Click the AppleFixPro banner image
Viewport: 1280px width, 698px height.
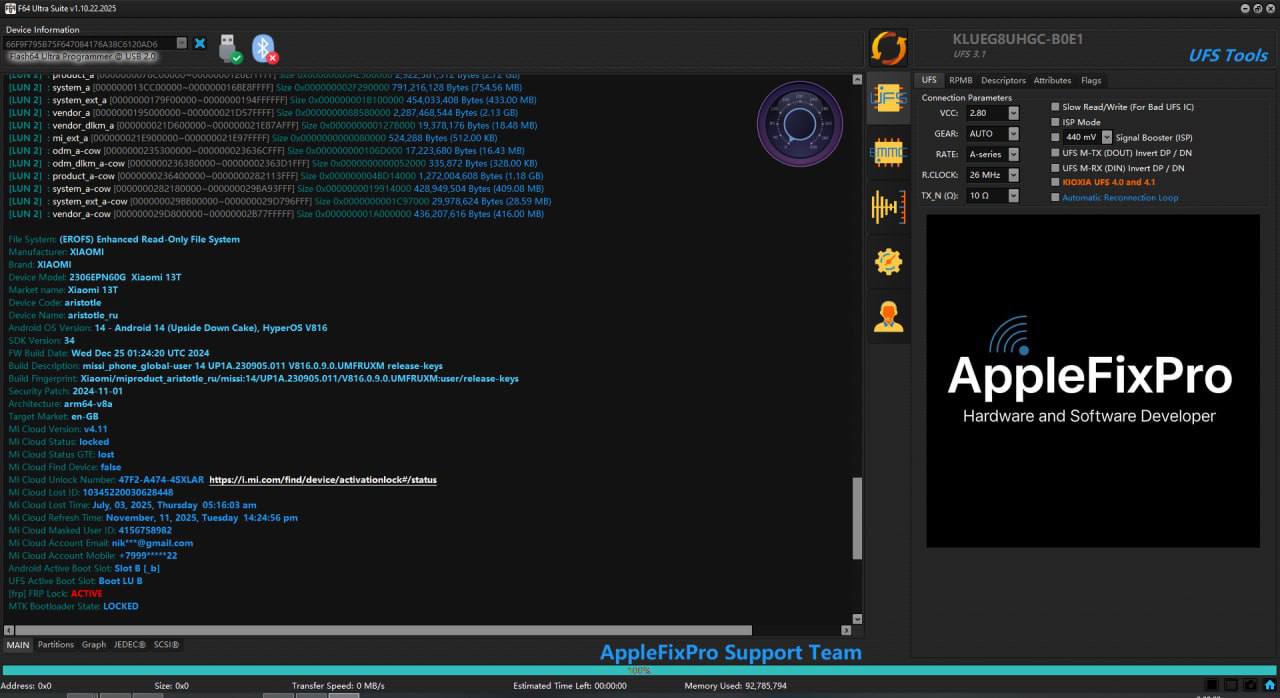tap(1093, 381)
